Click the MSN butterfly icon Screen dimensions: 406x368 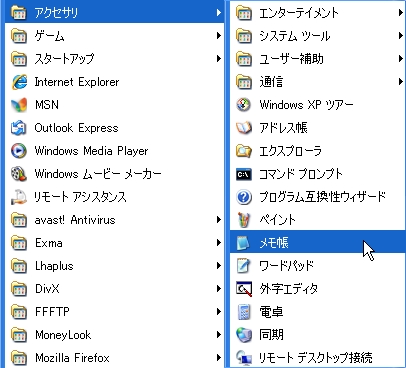[x=19, y=105]
